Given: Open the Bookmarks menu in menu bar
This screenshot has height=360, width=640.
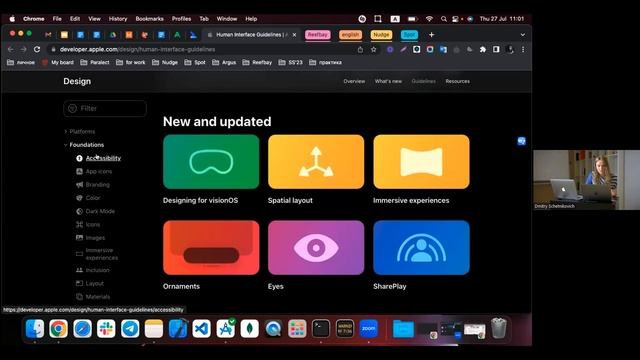Looking at the screenshot, I should (x=149, y=19).
